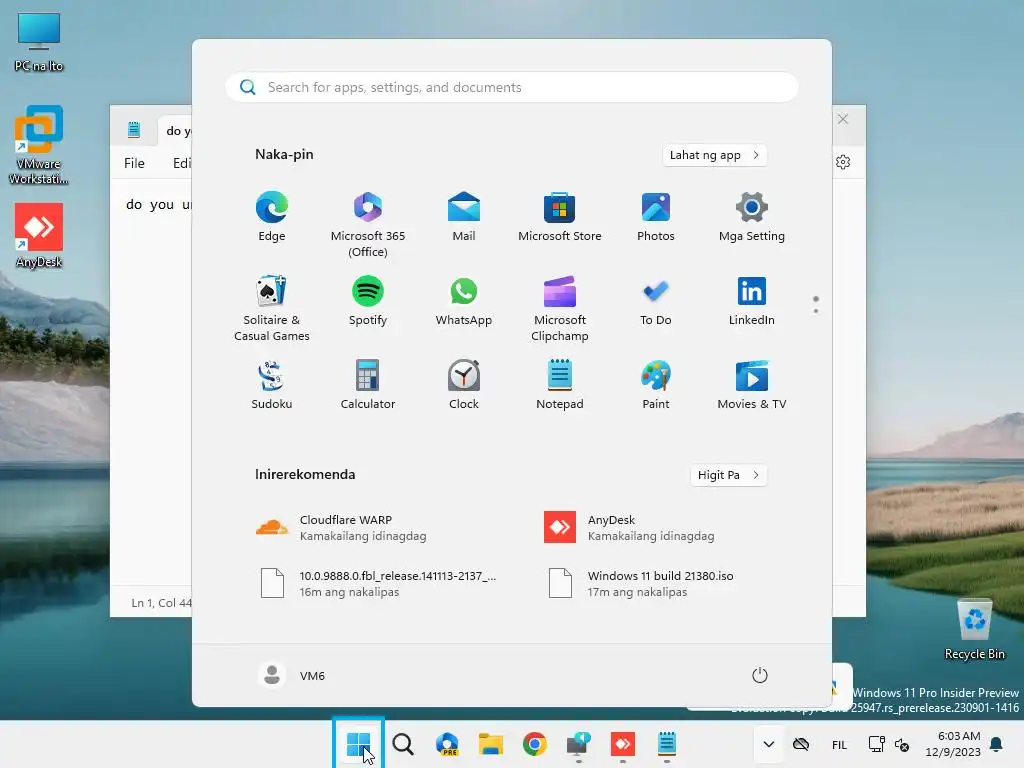1024x768 pixels.
Task: Launch Notepad from pinned apps
Action: point(560,385)
